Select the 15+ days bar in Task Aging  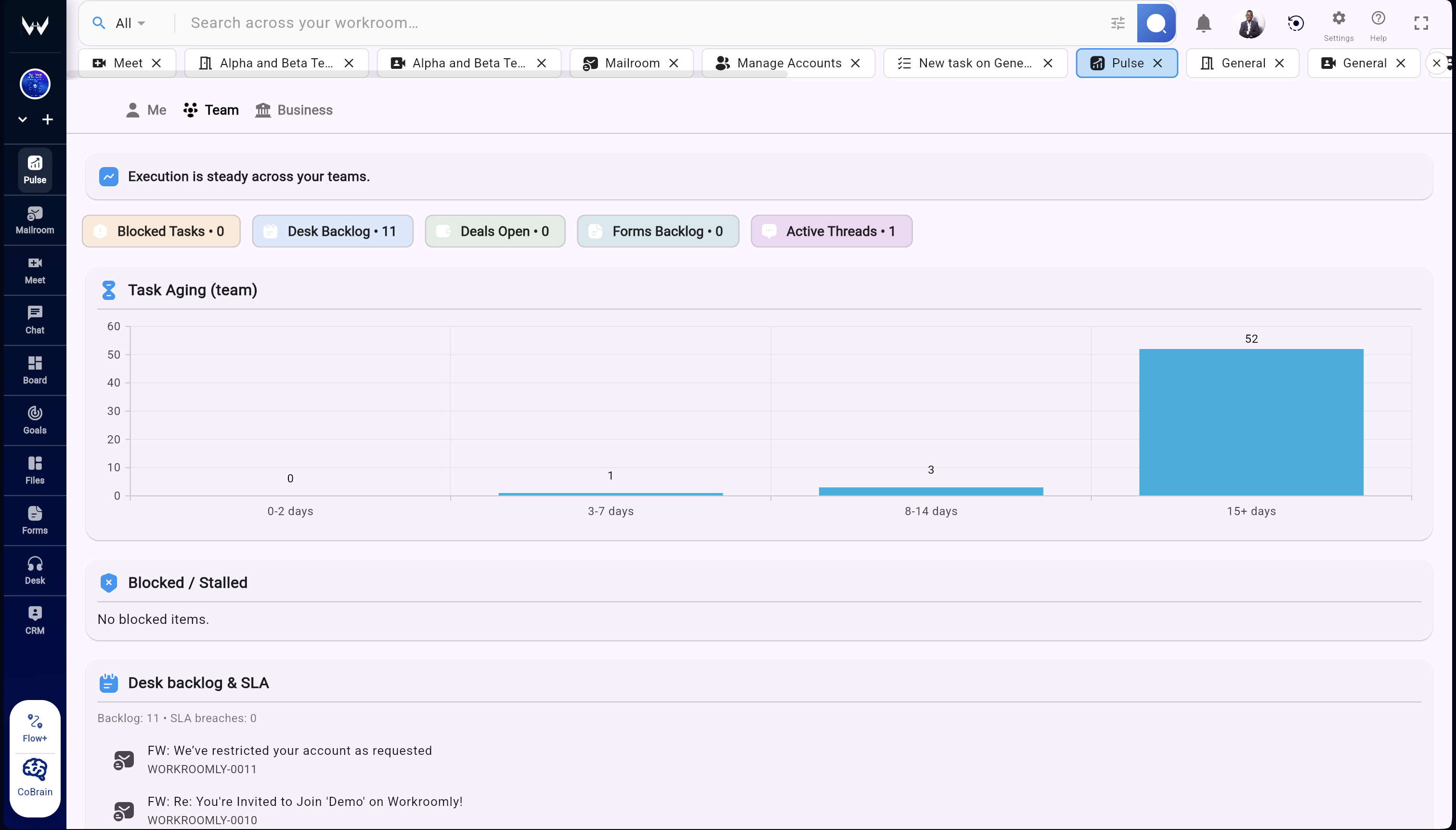[1251, 422]
